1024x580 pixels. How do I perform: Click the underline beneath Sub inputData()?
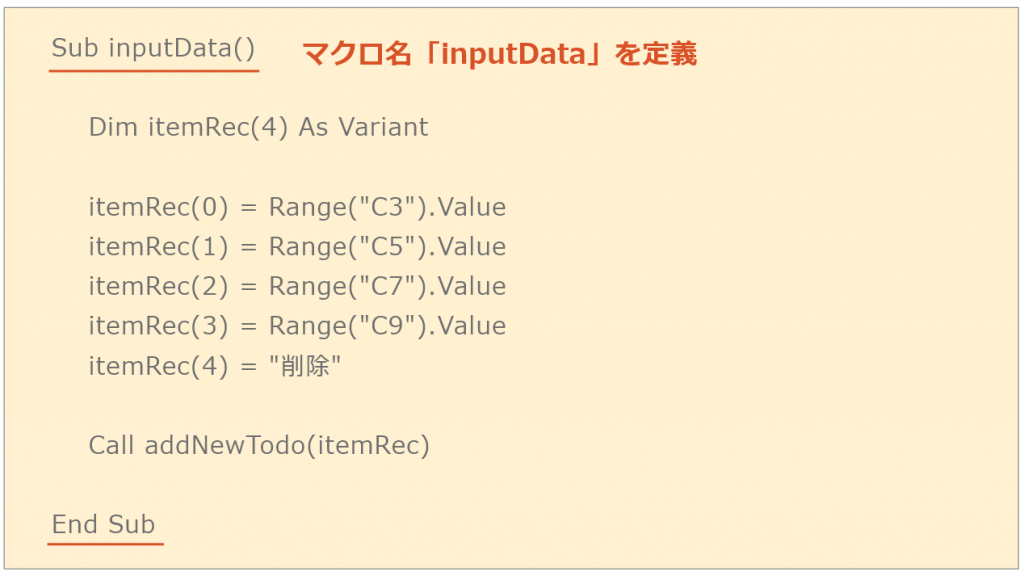[x=154, y=70]
